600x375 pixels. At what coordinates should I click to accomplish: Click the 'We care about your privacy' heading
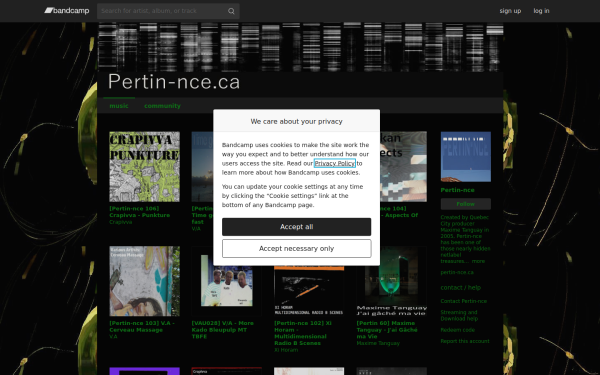pyautogui.click(x=297, y=121)
